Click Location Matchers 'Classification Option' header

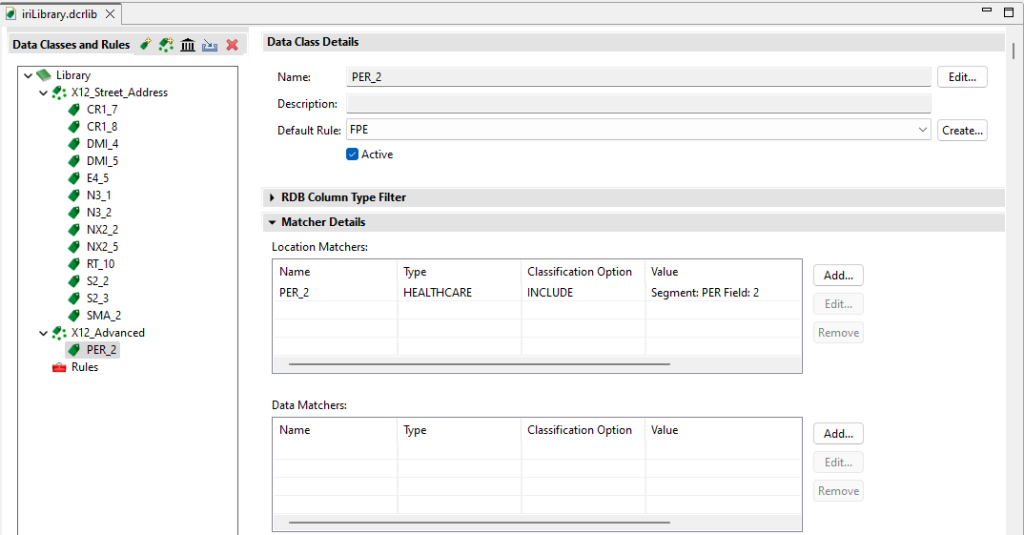[579, 272]
